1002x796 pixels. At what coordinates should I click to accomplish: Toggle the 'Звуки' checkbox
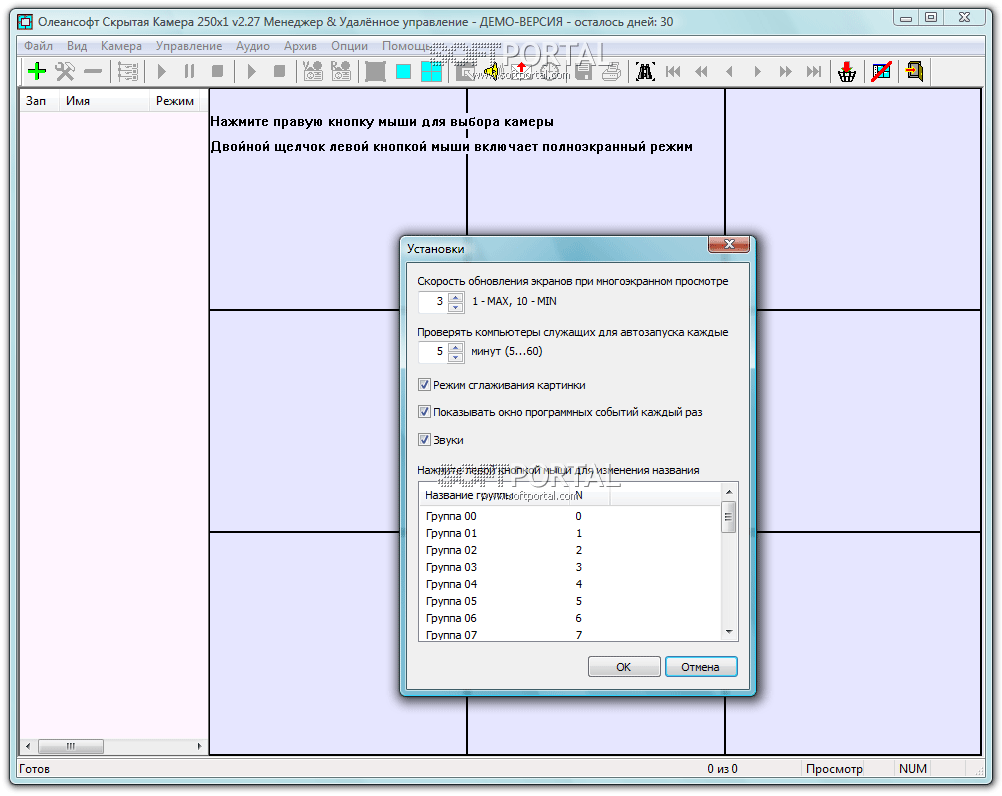pyautogui.click(x=424, y=440)
